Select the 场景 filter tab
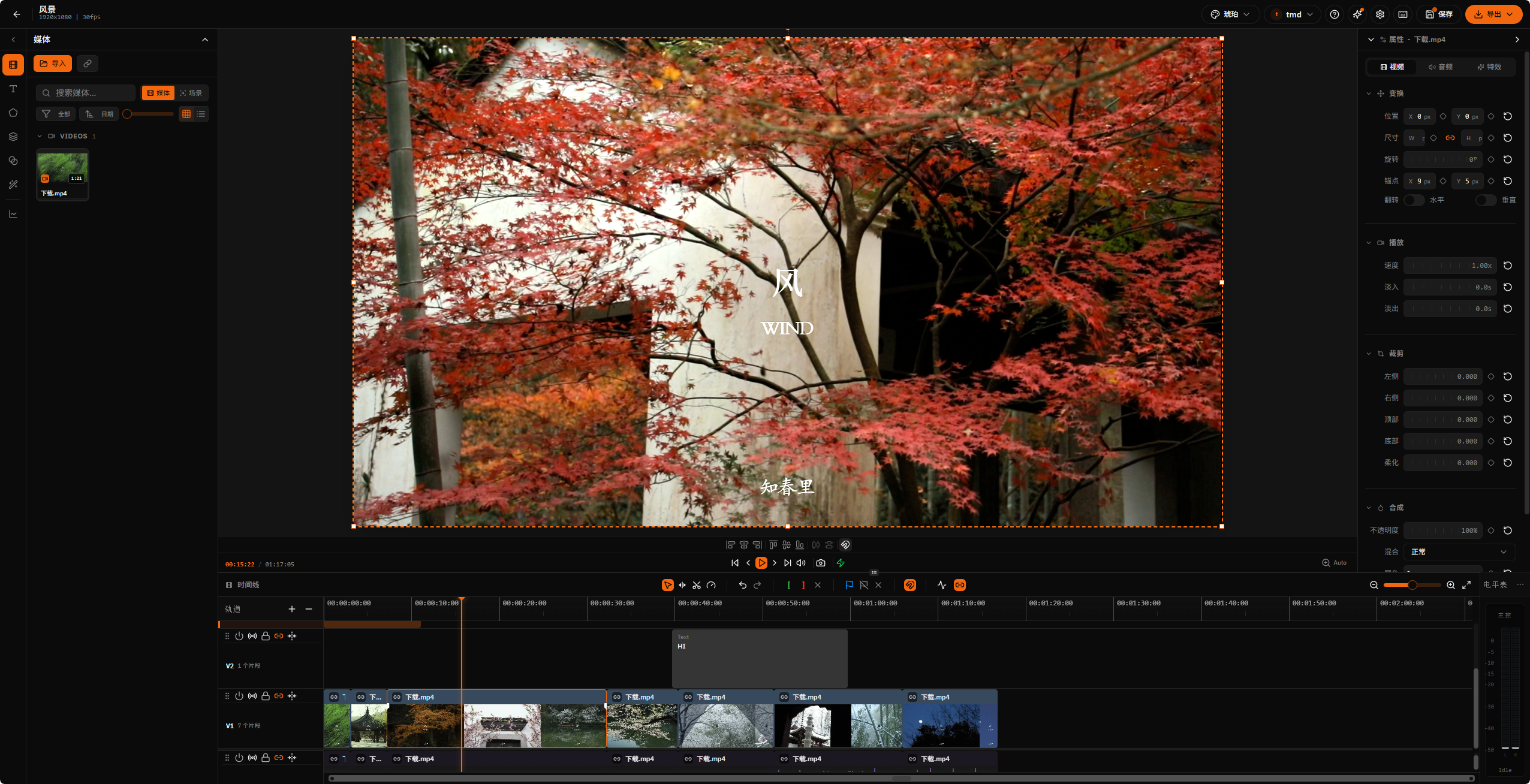This screenshot has height=784, width=1530. click(x=191, y=93)
